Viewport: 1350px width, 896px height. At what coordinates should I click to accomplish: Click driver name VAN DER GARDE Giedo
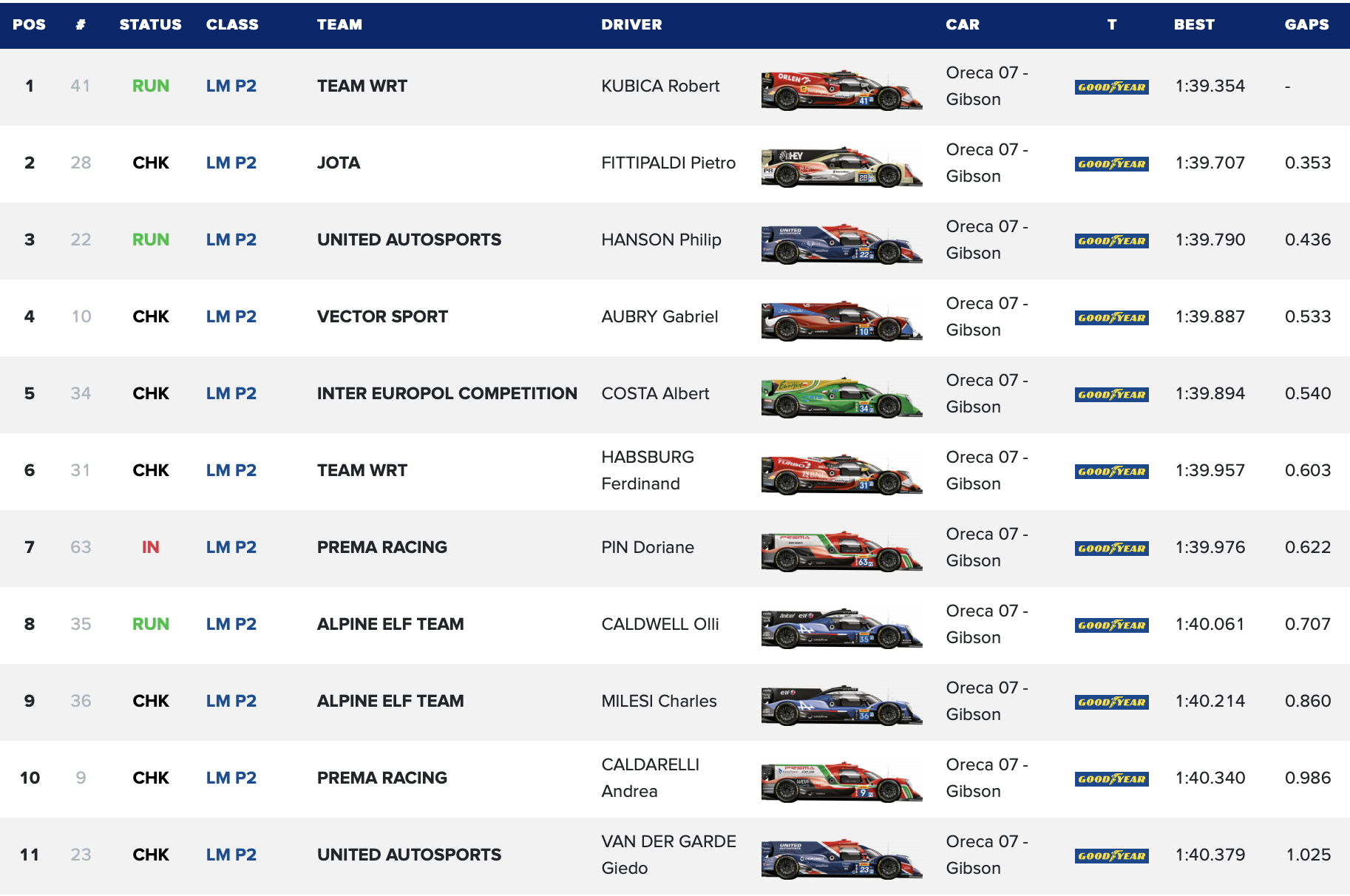click(x=668, y=855)
